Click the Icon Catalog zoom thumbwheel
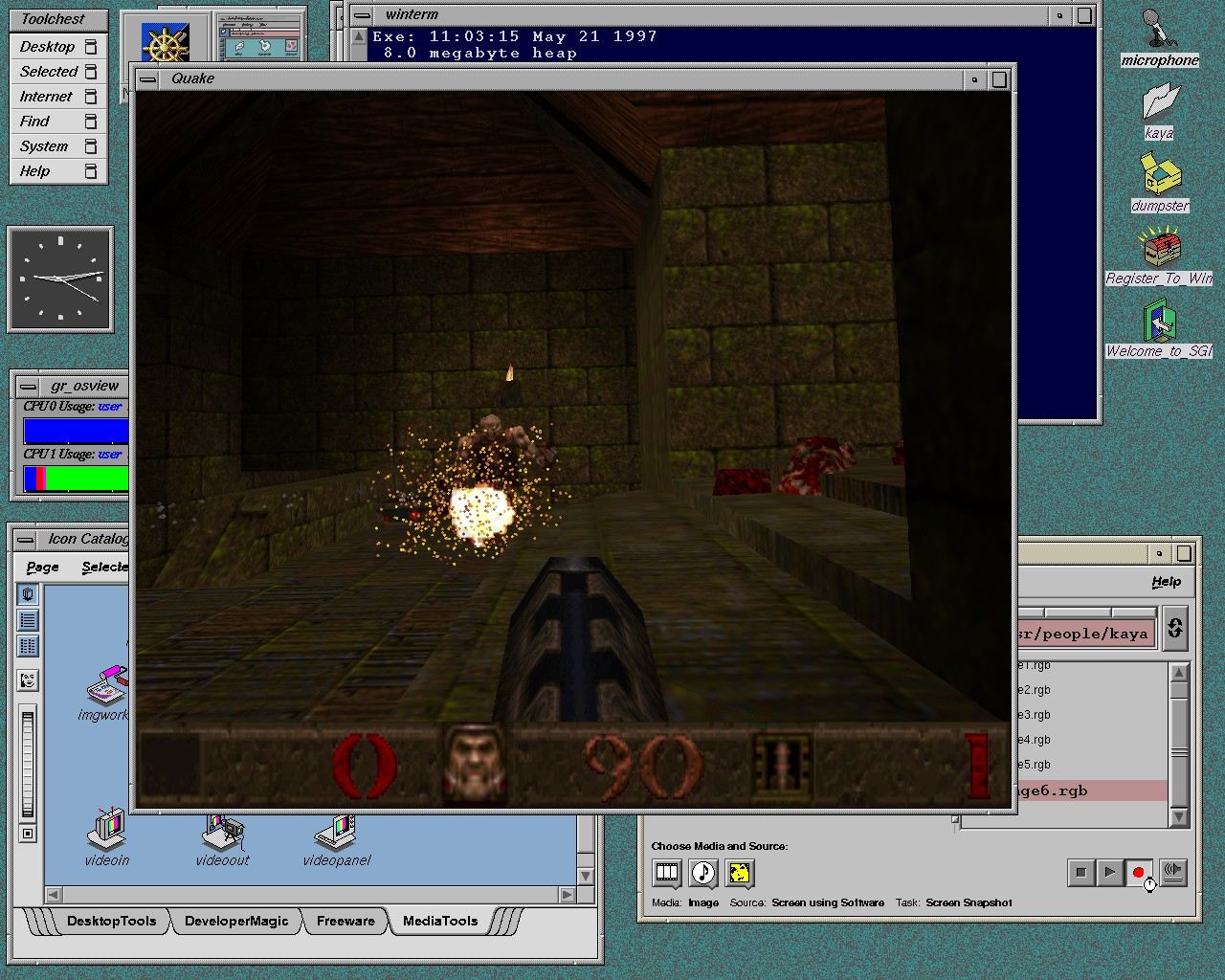 click(28, 764)
